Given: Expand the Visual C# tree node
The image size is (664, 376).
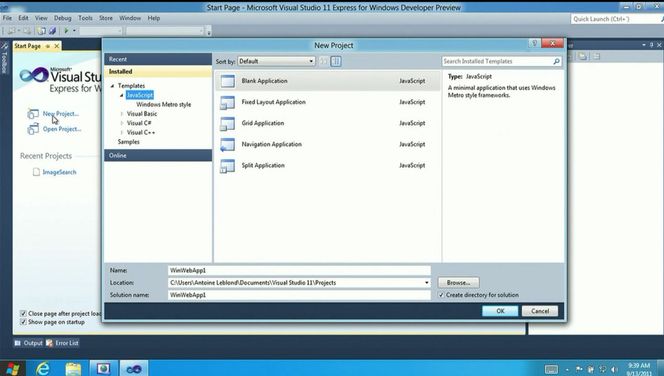Looking at the screenshot, I should pyautogui.click(x=122, y=123).
